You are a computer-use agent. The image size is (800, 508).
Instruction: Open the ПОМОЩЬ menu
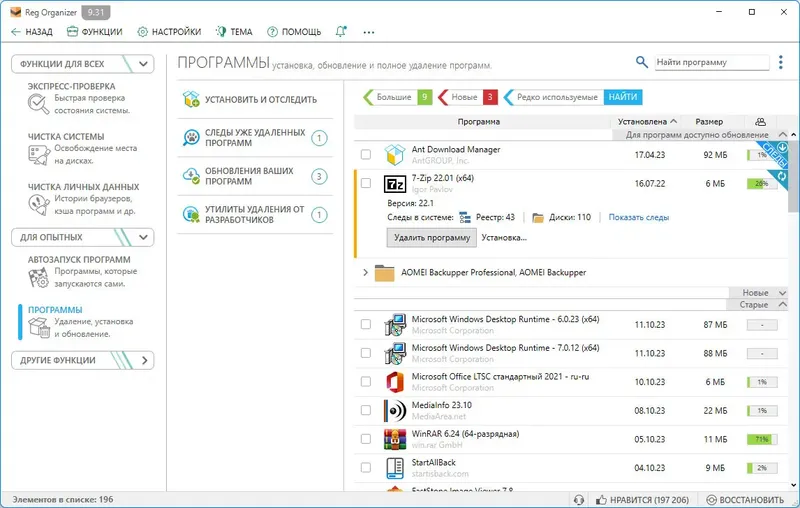click(x=294, y=32)
